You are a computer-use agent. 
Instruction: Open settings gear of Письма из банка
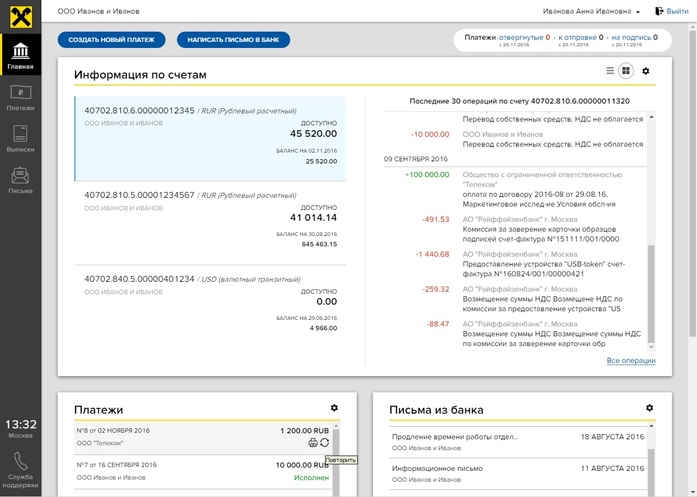[x=650, y=408]
